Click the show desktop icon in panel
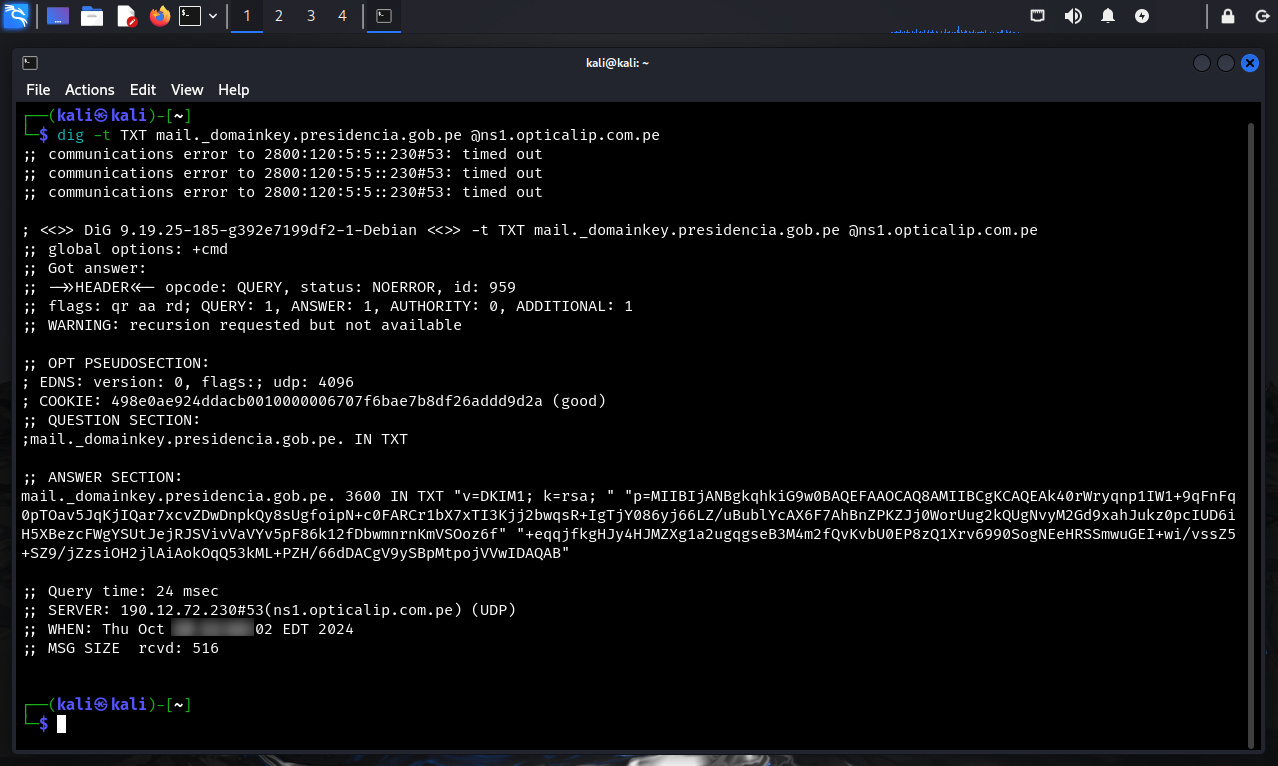 (x=58, y=16)
